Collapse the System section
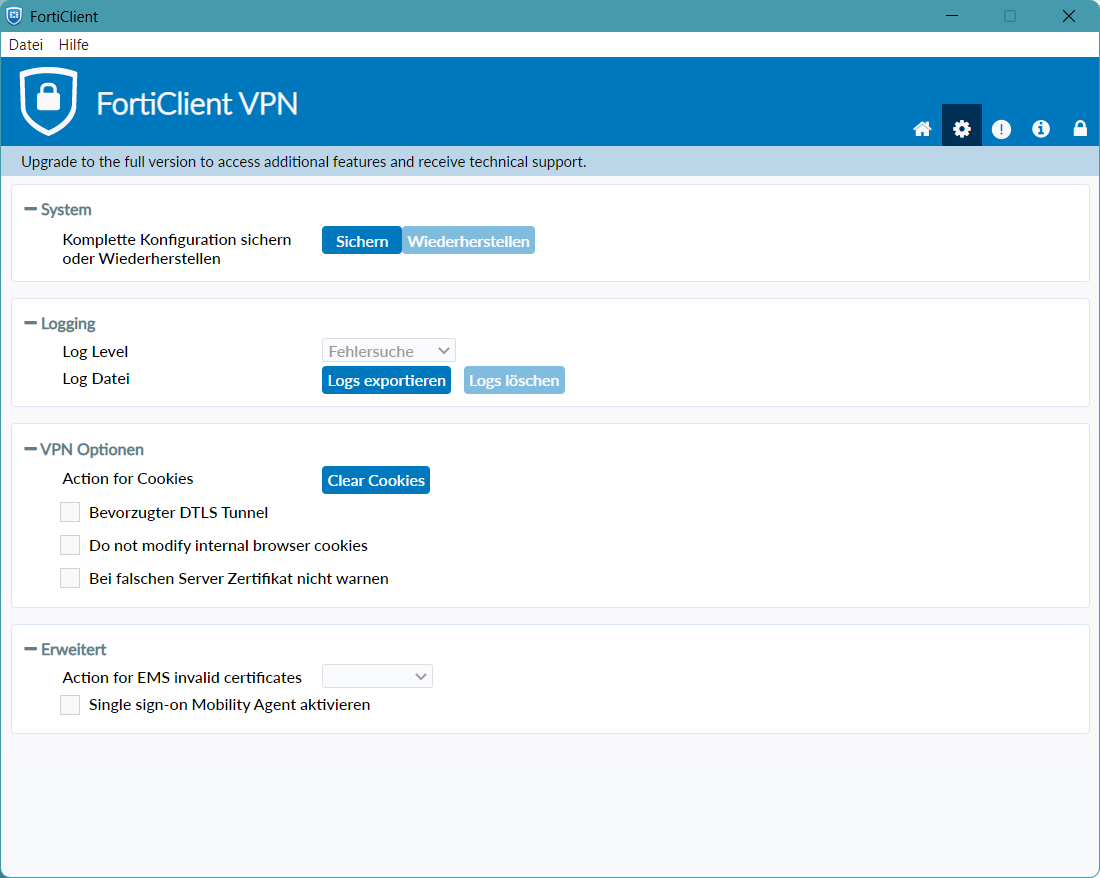The width and height of the screenshot is (1100, 878). click(31, 210)
